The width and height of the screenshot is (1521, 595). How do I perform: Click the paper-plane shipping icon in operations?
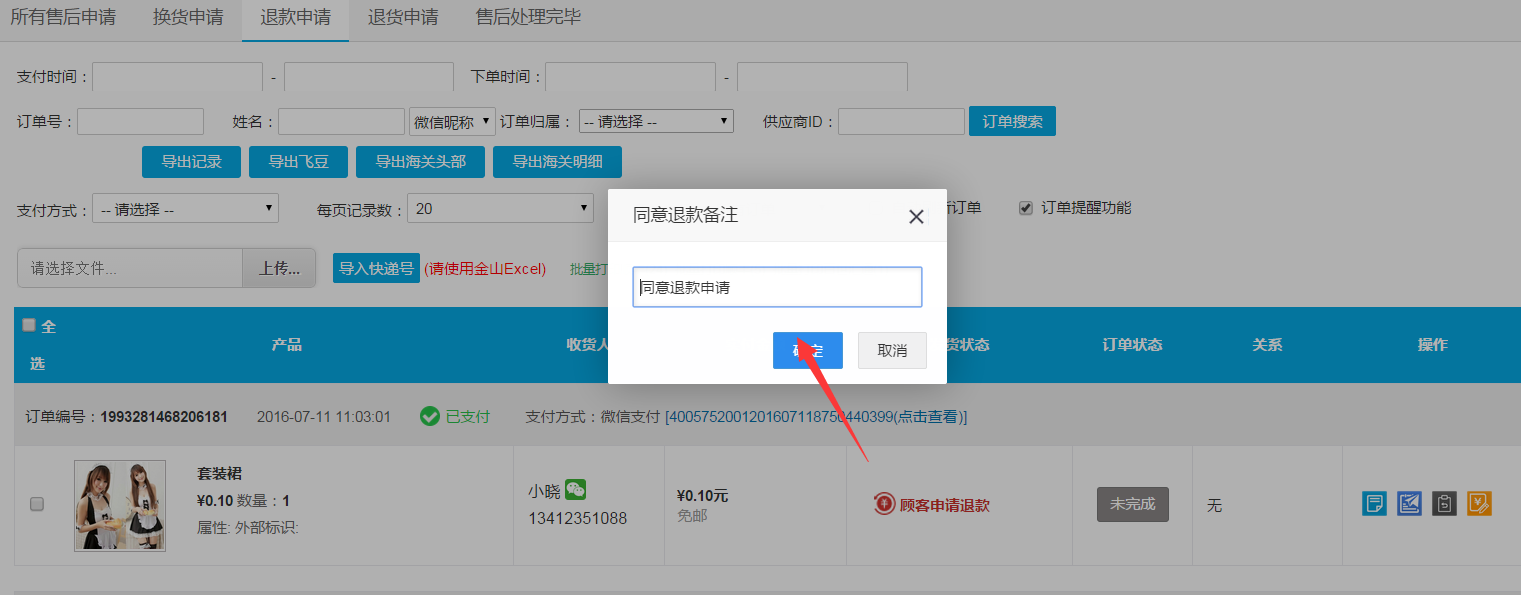(1409, 504)
